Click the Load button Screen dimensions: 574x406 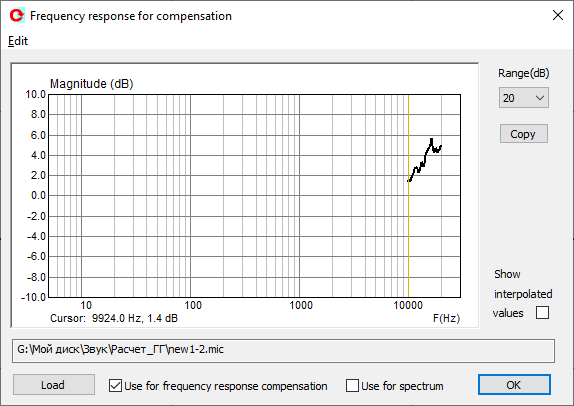coord(54,385)
